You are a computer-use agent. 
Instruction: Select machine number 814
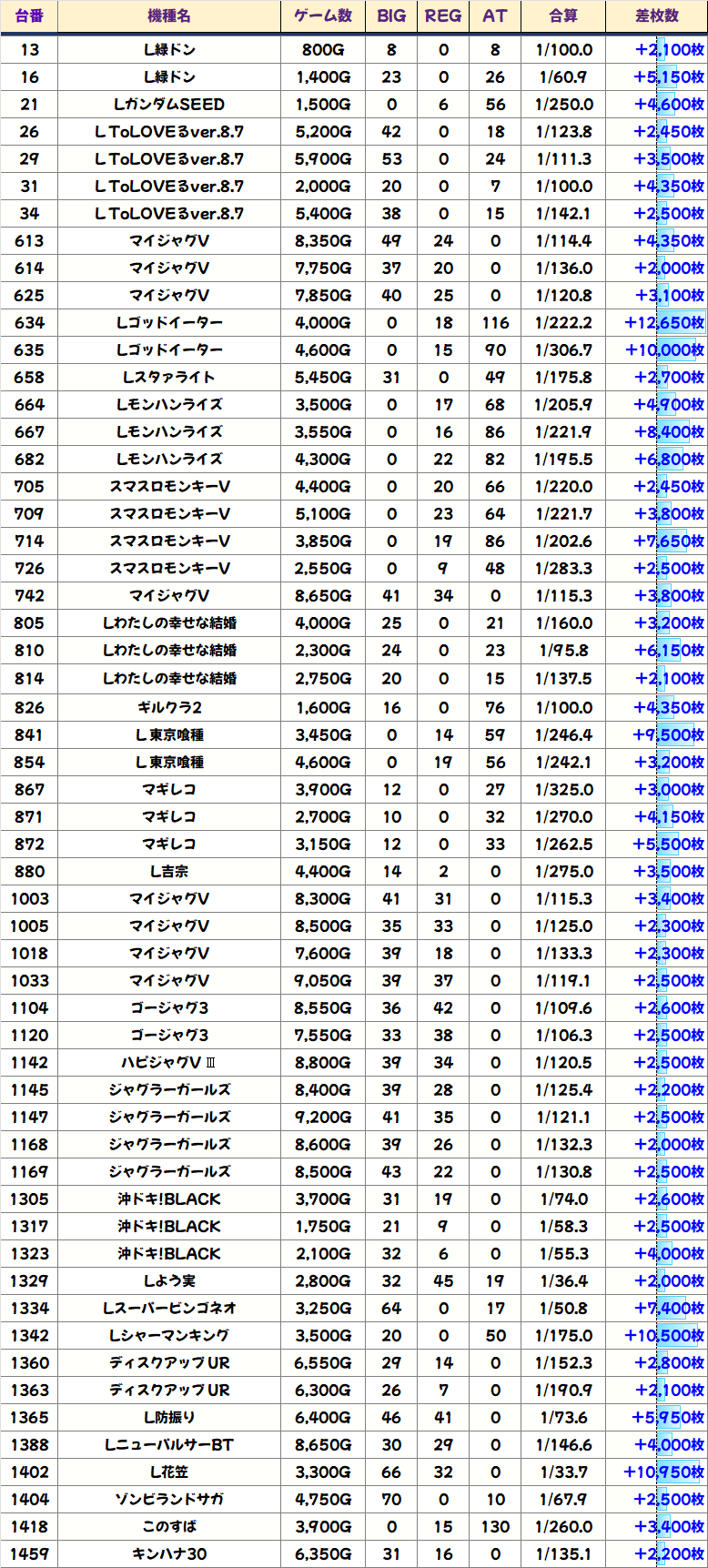[29, 679]
